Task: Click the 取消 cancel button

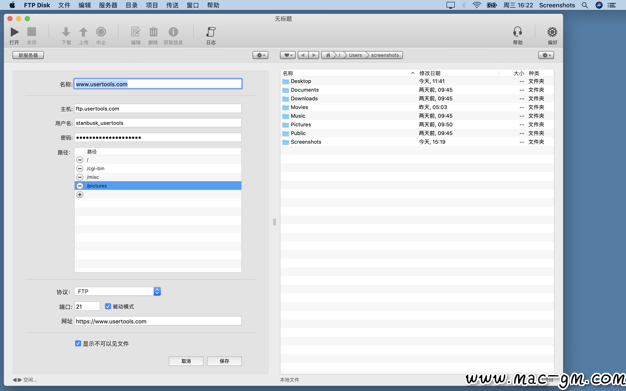Action: [x=186, y=361]
